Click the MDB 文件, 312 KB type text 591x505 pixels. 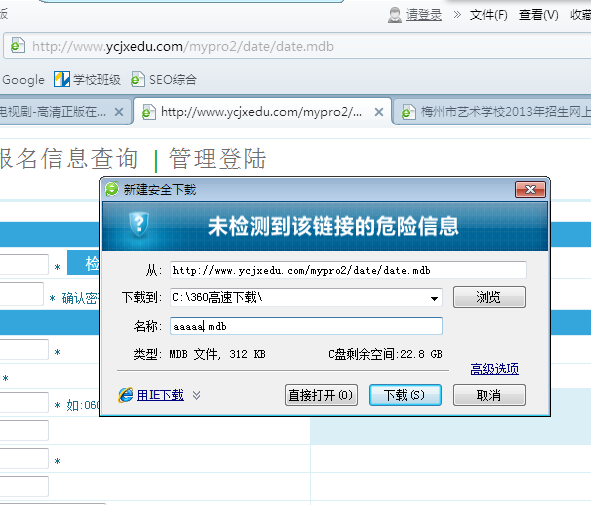(217, 354)
